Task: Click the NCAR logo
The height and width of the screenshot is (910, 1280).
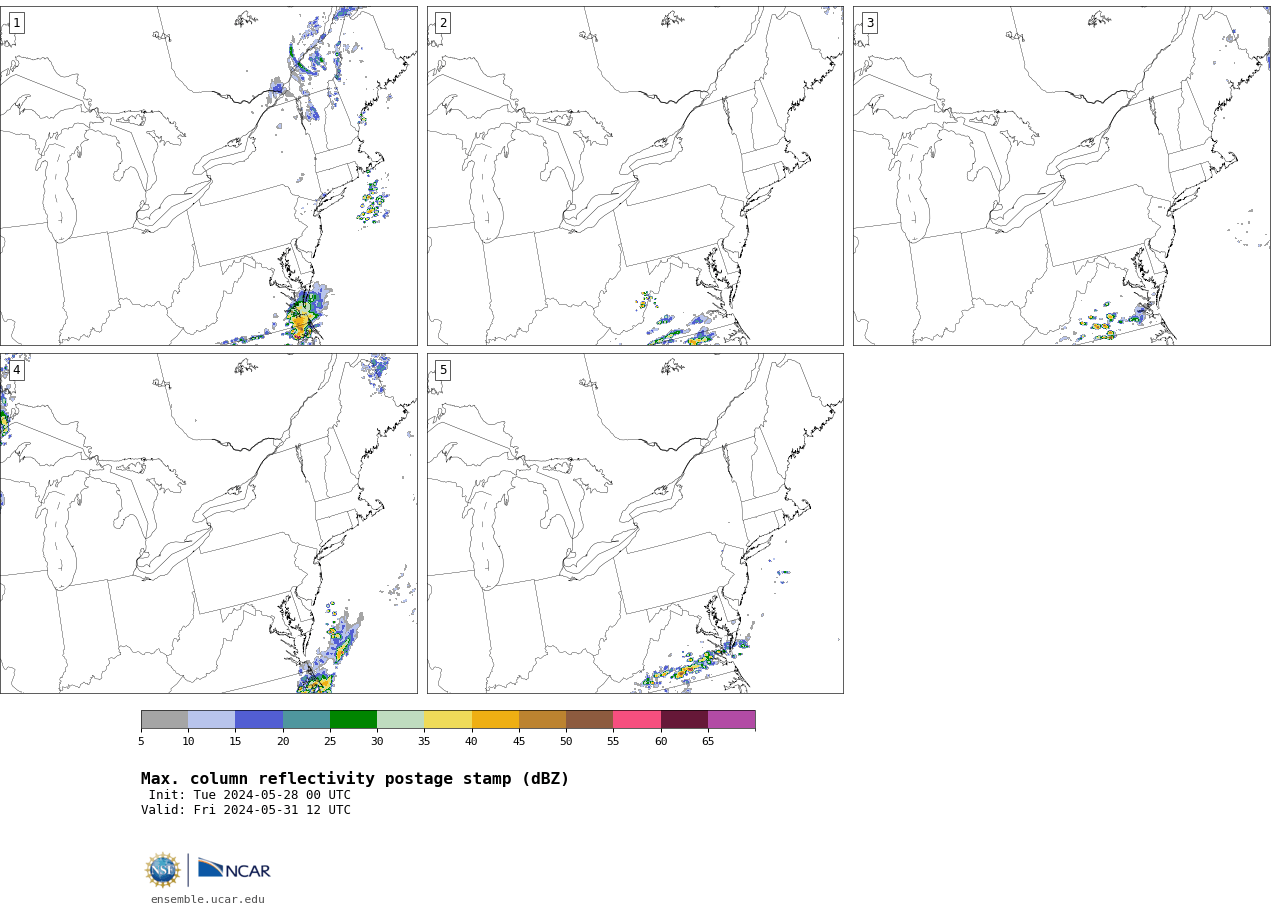Action: point(234,869)
